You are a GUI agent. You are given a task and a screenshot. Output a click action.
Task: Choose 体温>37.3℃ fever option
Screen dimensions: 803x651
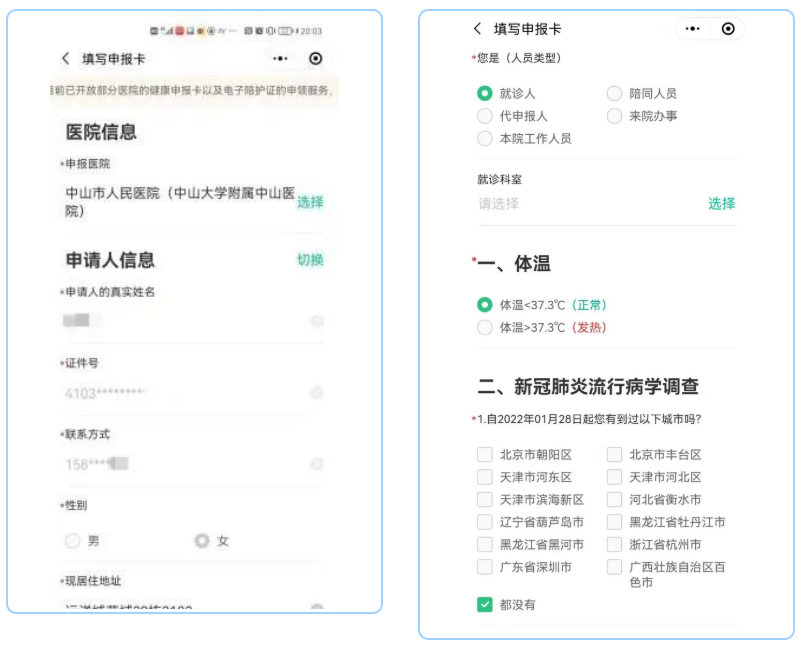pyautogui.click(x=485, y=328)
